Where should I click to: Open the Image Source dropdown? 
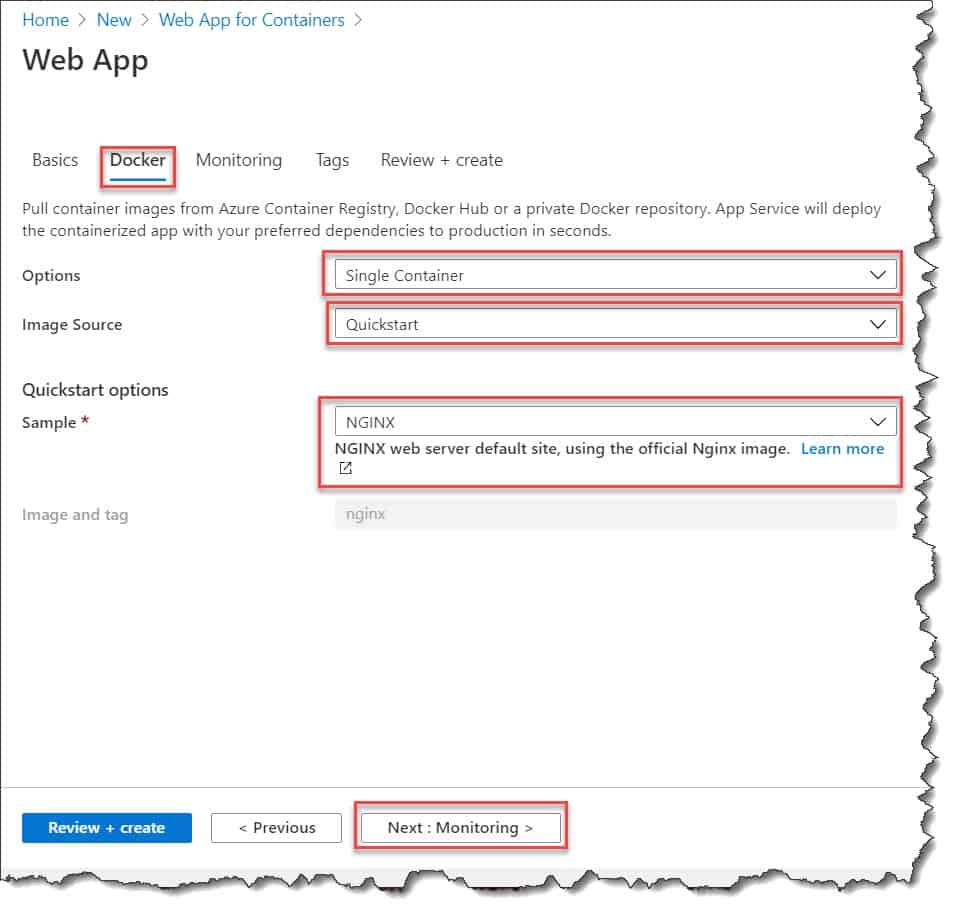(614, 324)
